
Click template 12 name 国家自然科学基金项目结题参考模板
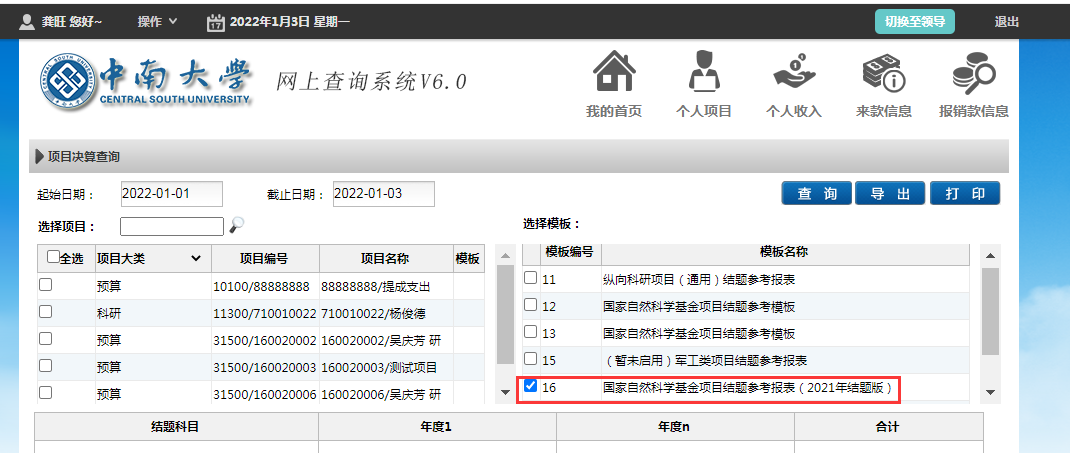(699, 307)
